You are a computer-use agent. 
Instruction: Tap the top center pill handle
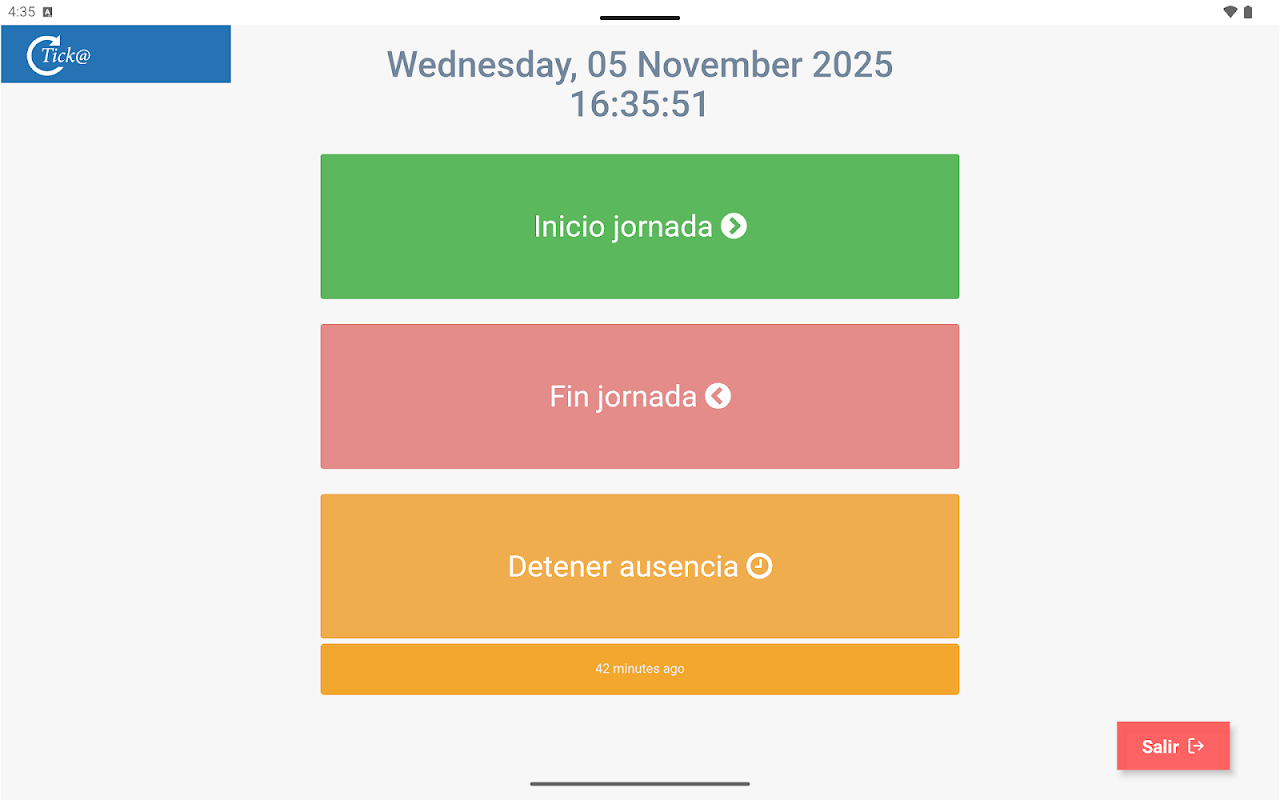(640, 18)
